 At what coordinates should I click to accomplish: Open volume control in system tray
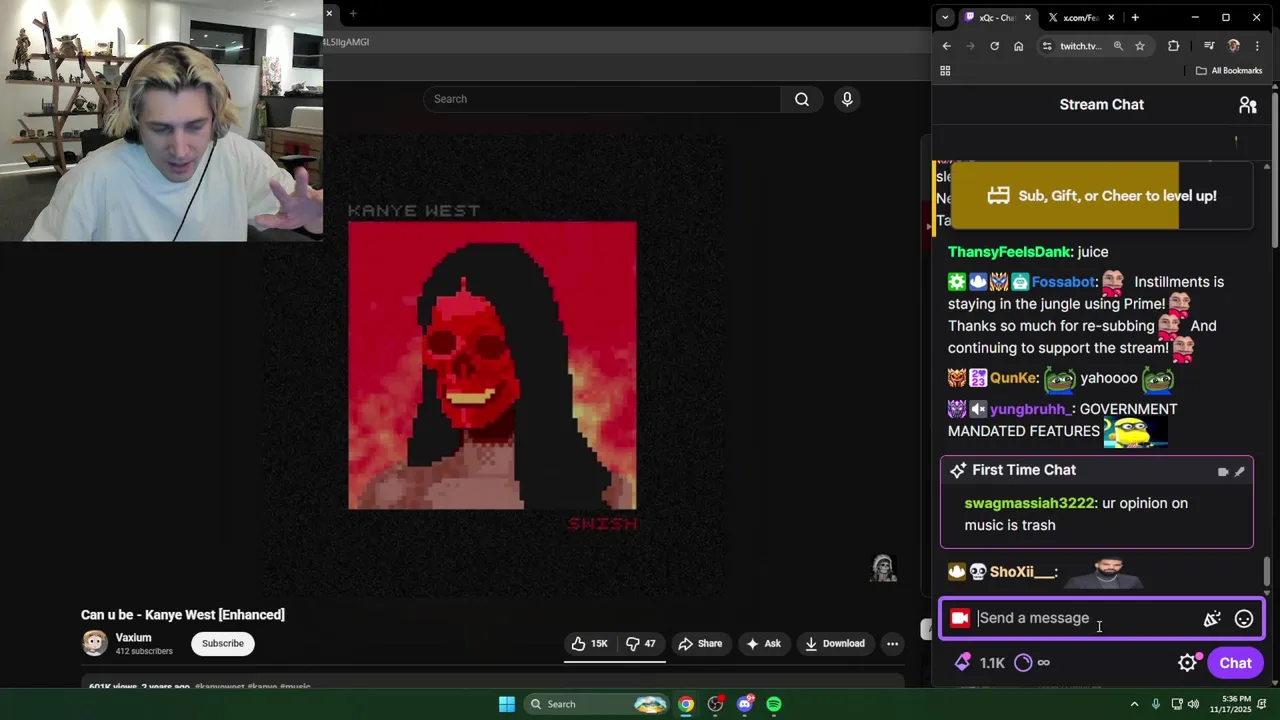pyautogui.click(x=1193, y=704)
